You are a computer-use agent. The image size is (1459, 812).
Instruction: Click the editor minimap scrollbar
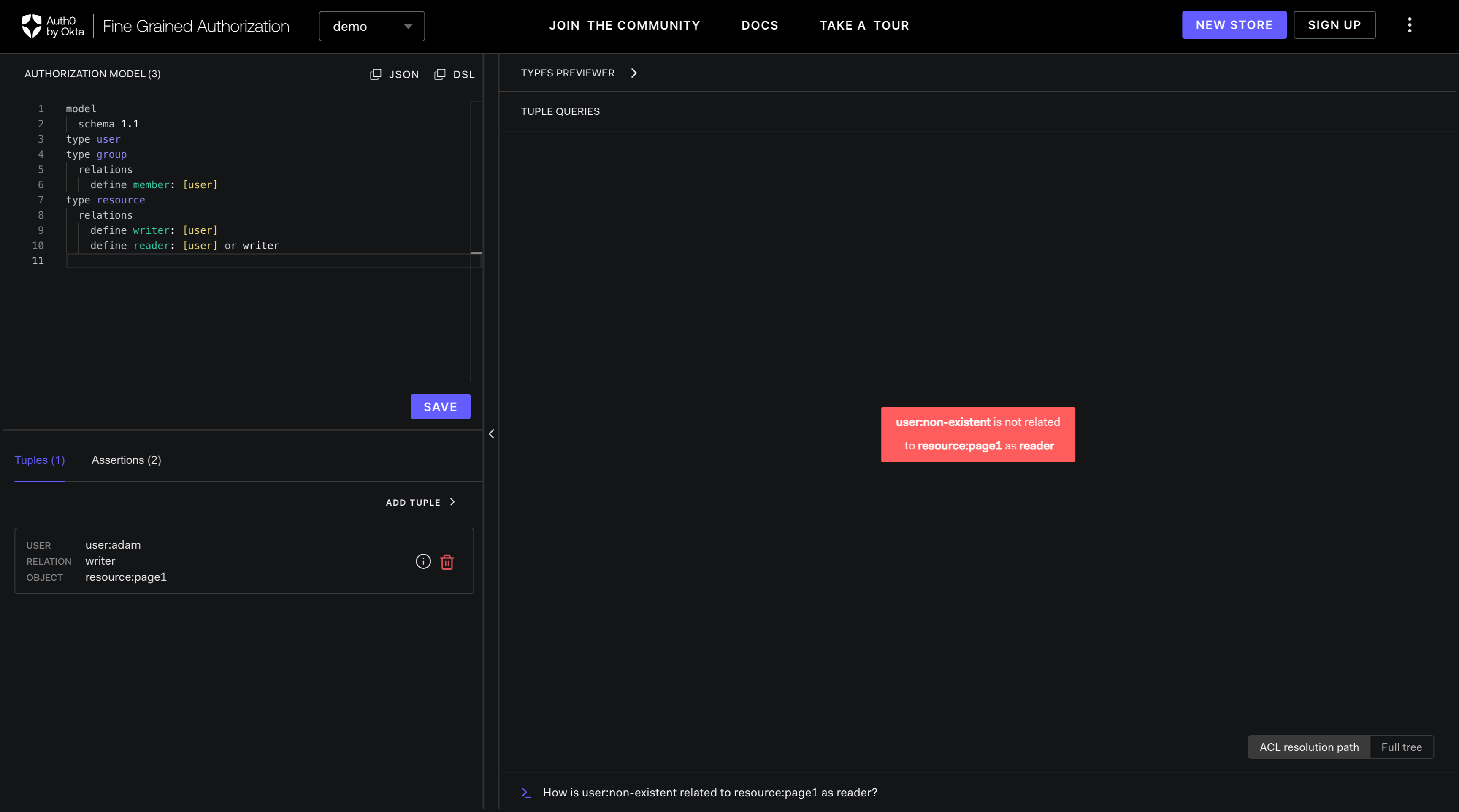pyautogui.click(x=476, y=241)
